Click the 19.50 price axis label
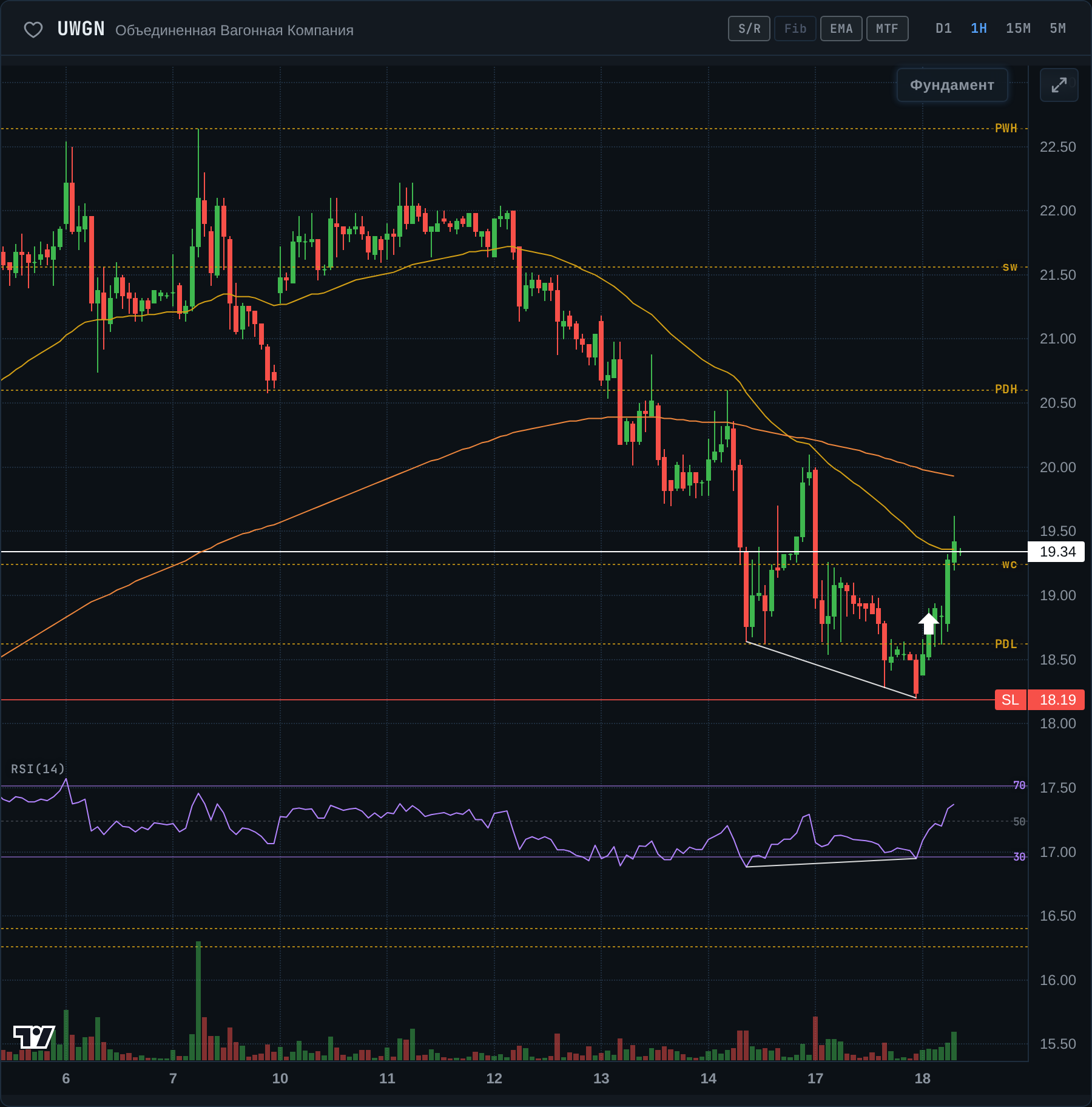Viewport: 1092px width, 1107px height. [x=1058, y=531]
